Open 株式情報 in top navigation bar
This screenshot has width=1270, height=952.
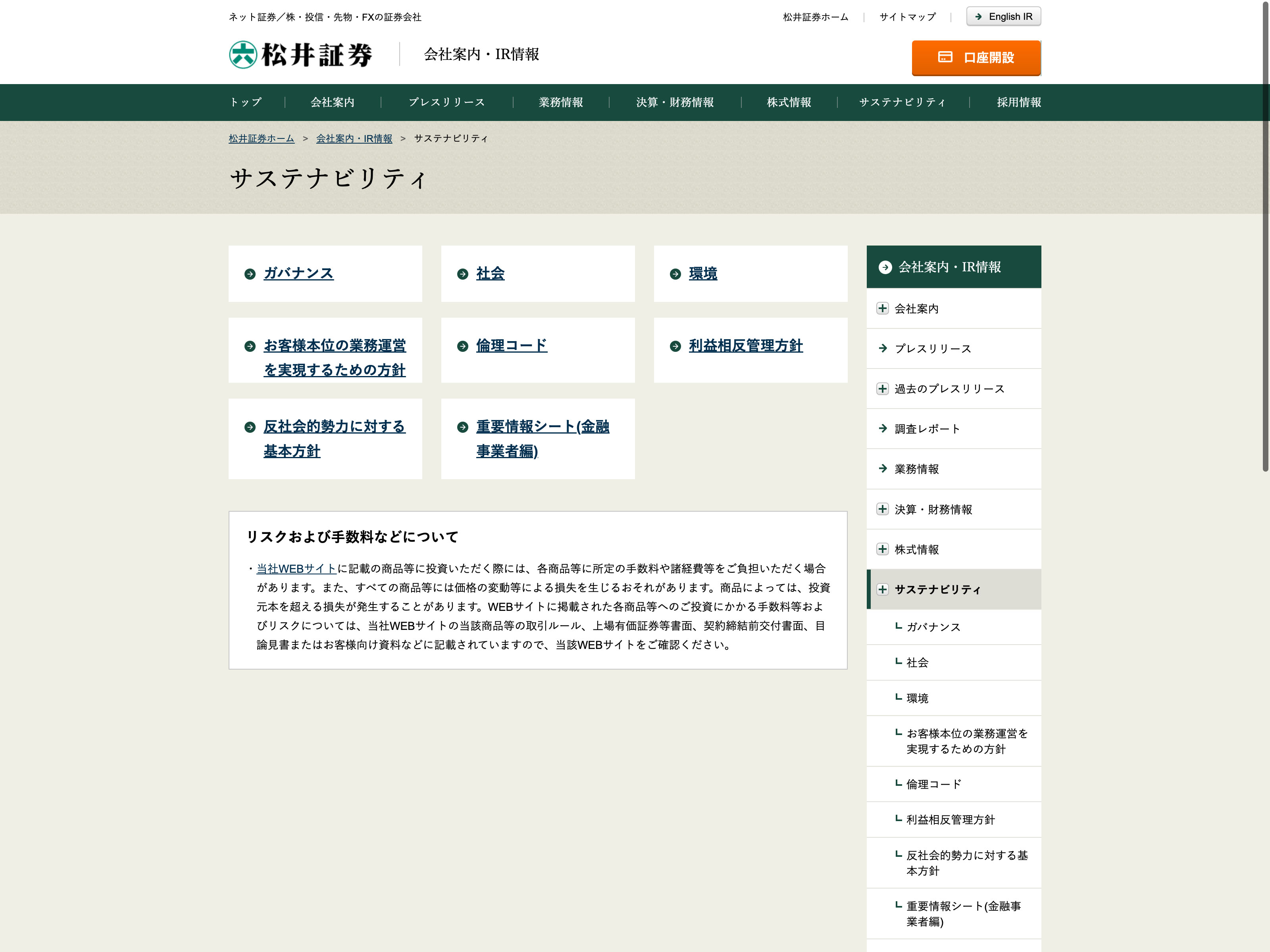(x=788, y=103)
